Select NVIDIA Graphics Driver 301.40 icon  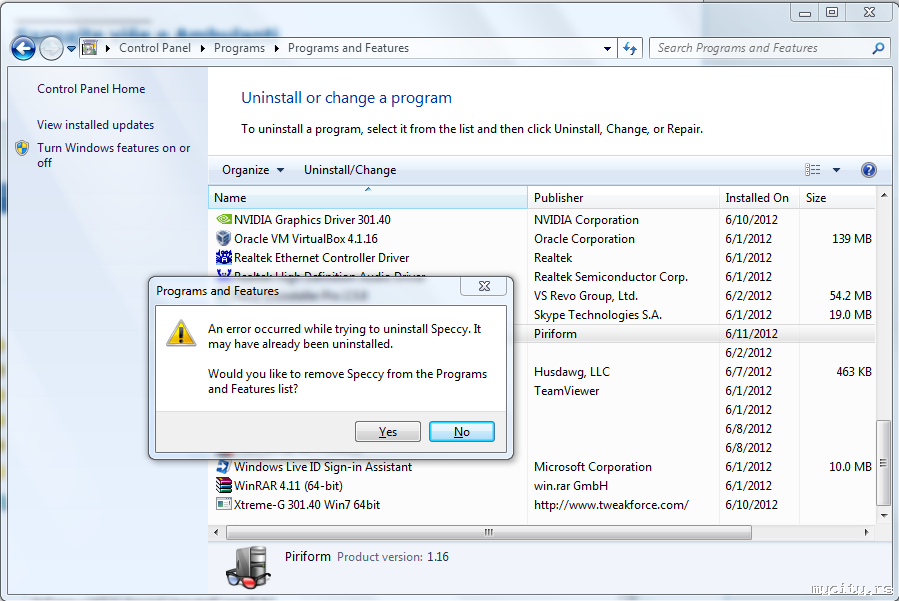point(224,220)
